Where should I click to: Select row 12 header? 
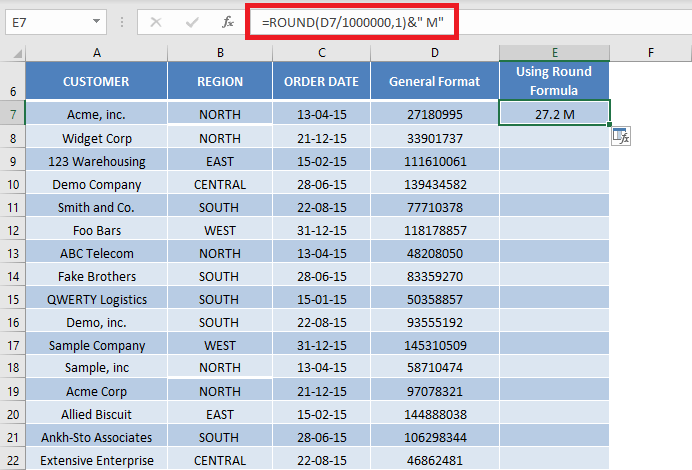13,230
